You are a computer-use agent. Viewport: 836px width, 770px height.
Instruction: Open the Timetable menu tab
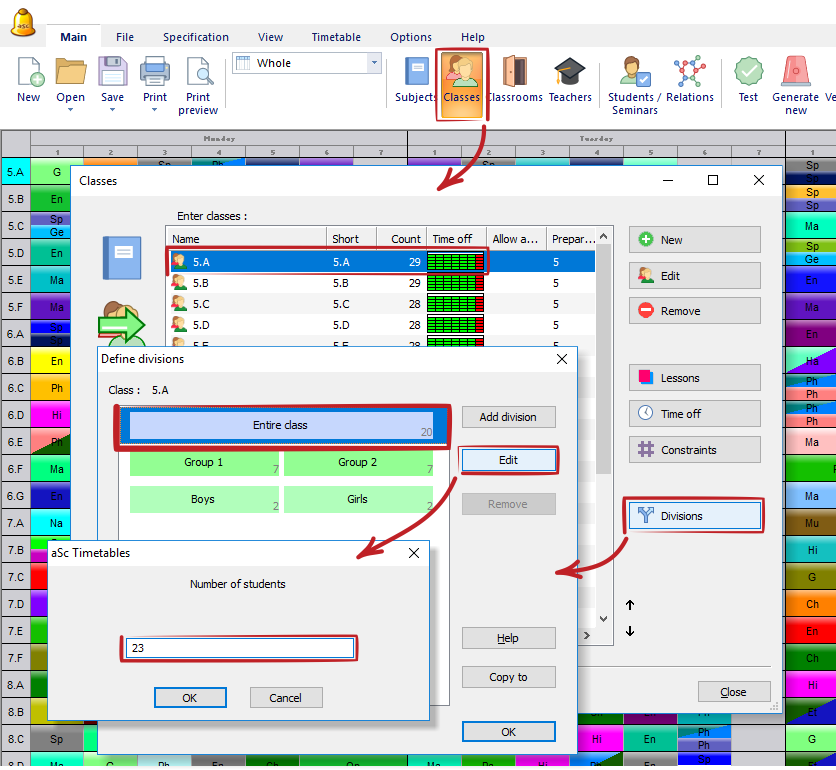coord(336,37)
